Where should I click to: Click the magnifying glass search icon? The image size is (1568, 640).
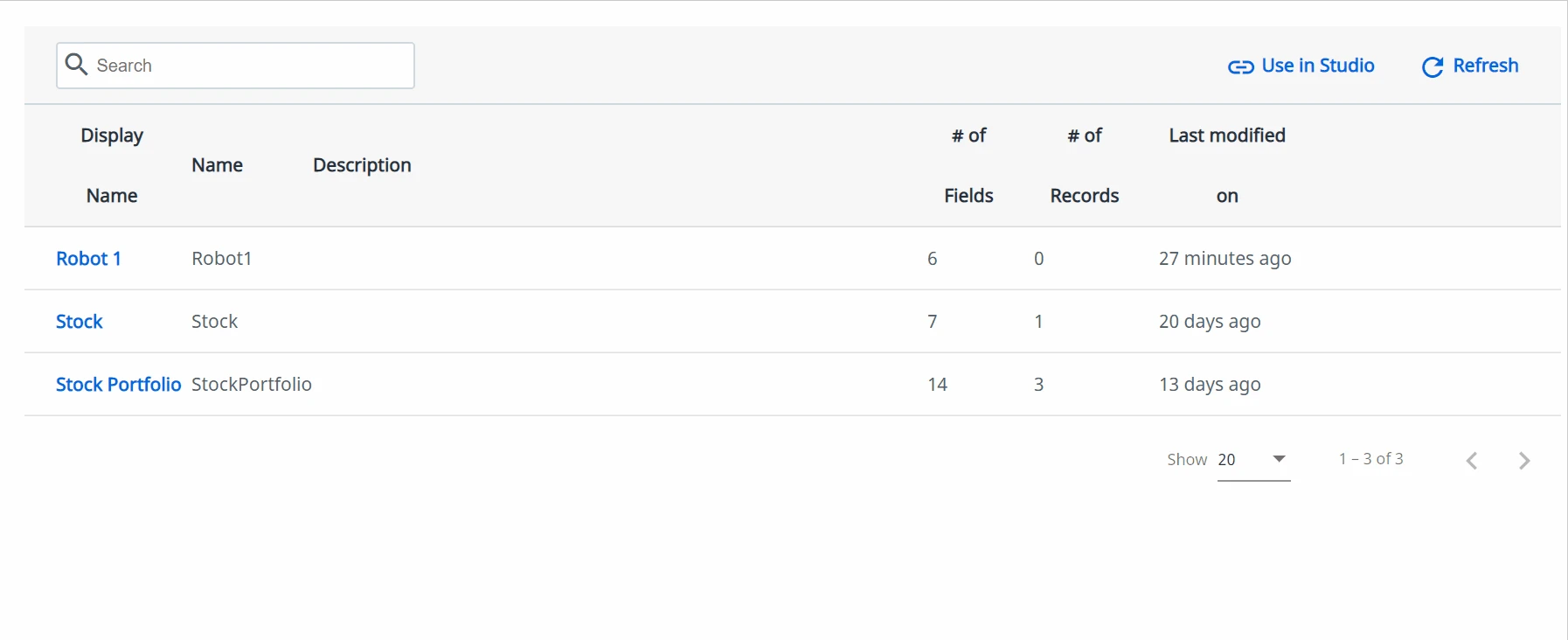pos(76,64)
